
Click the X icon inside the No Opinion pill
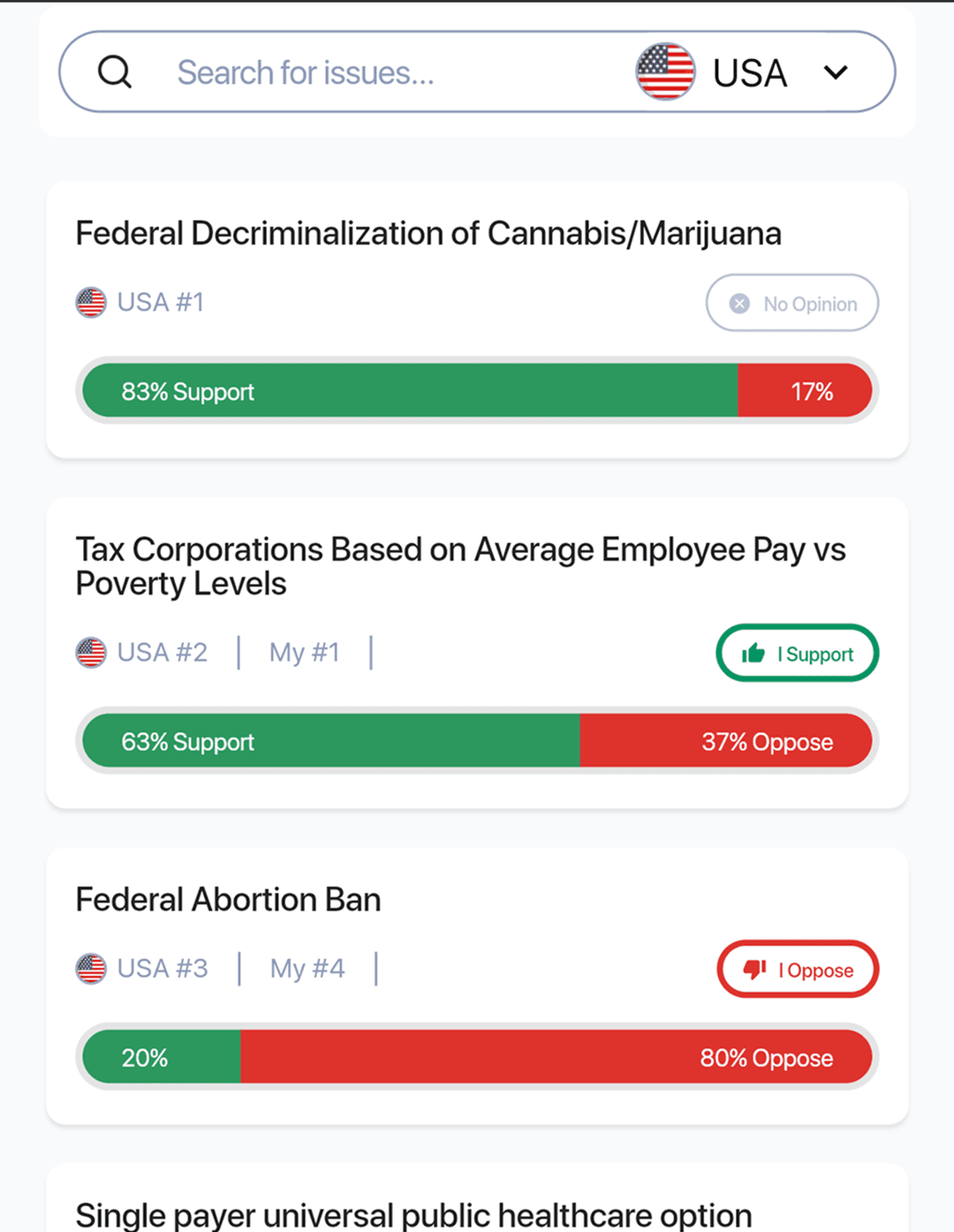click(738, 303)
